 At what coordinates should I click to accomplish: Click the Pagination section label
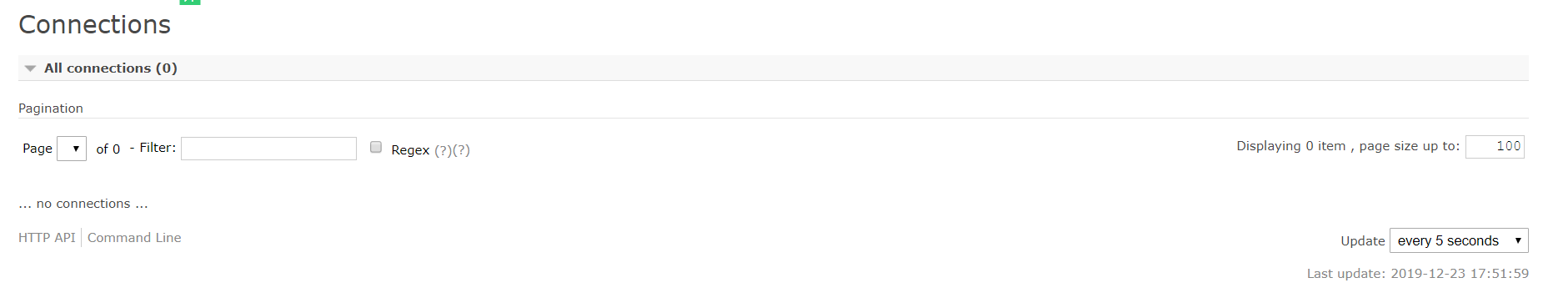click(51, 109)
